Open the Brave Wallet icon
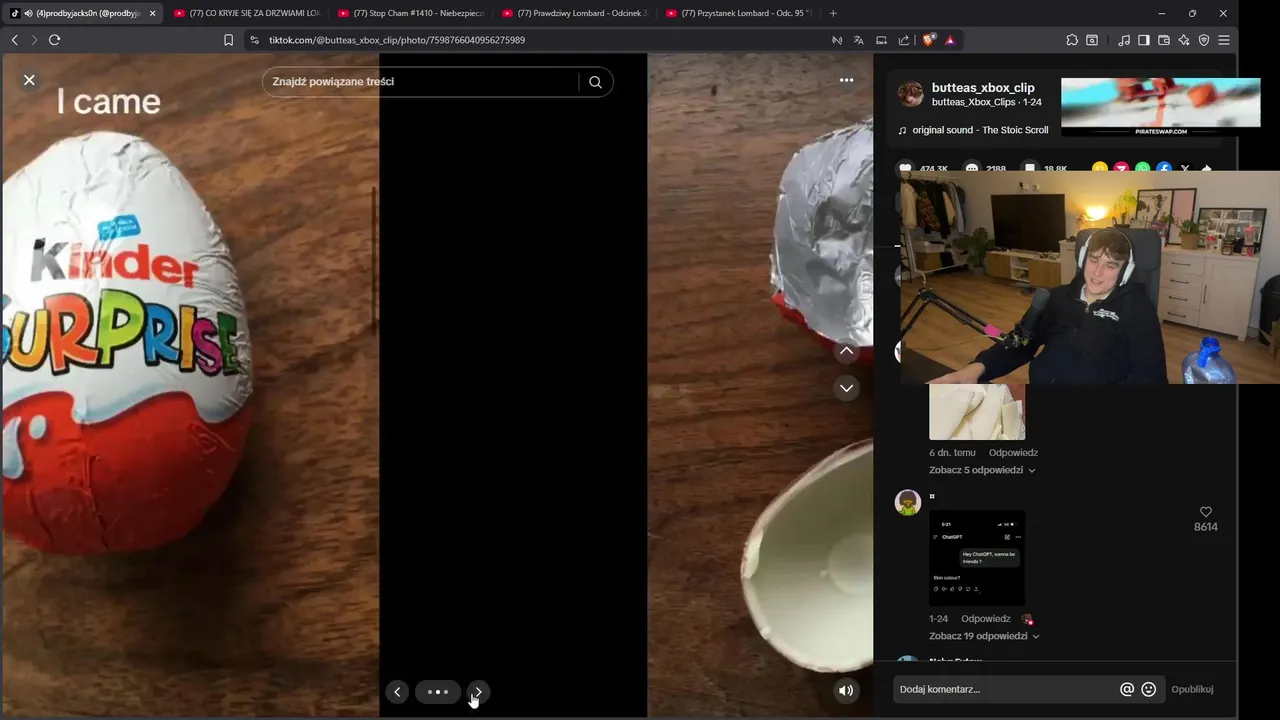 tap(1164, 40)
